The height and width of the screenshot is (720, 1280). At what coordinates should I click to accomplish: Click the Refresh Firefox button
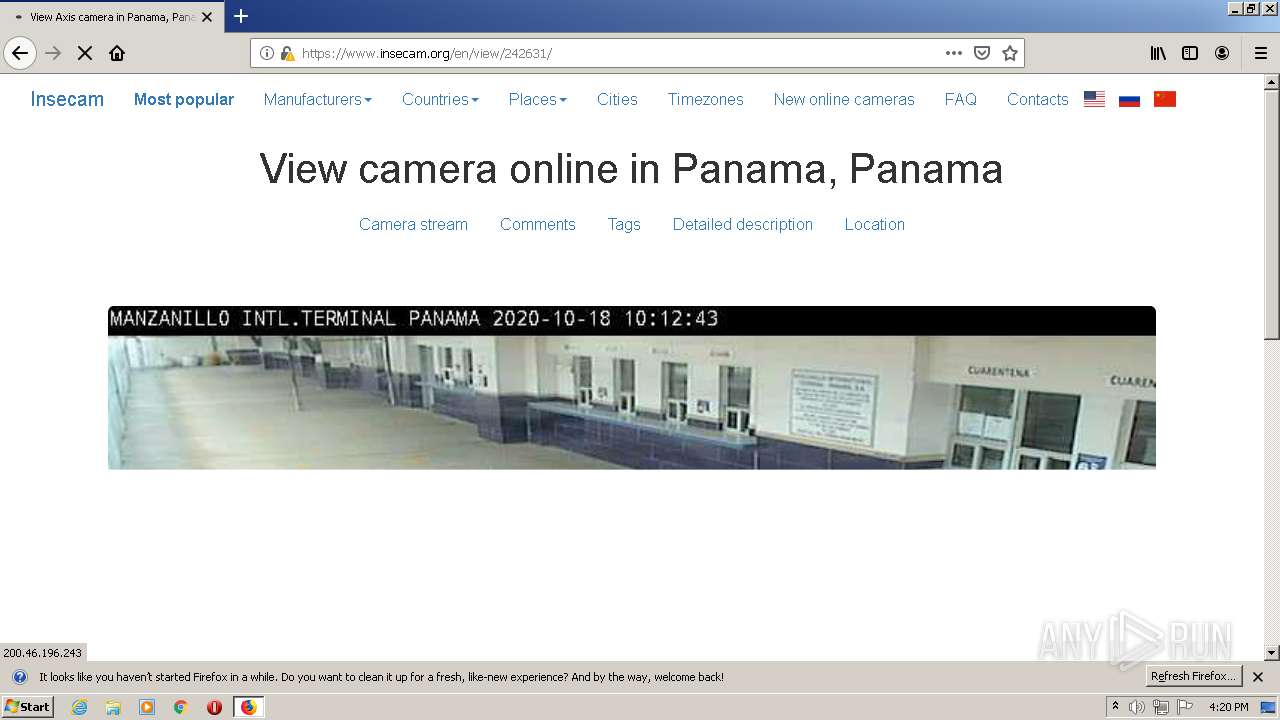pos(1194,677)
